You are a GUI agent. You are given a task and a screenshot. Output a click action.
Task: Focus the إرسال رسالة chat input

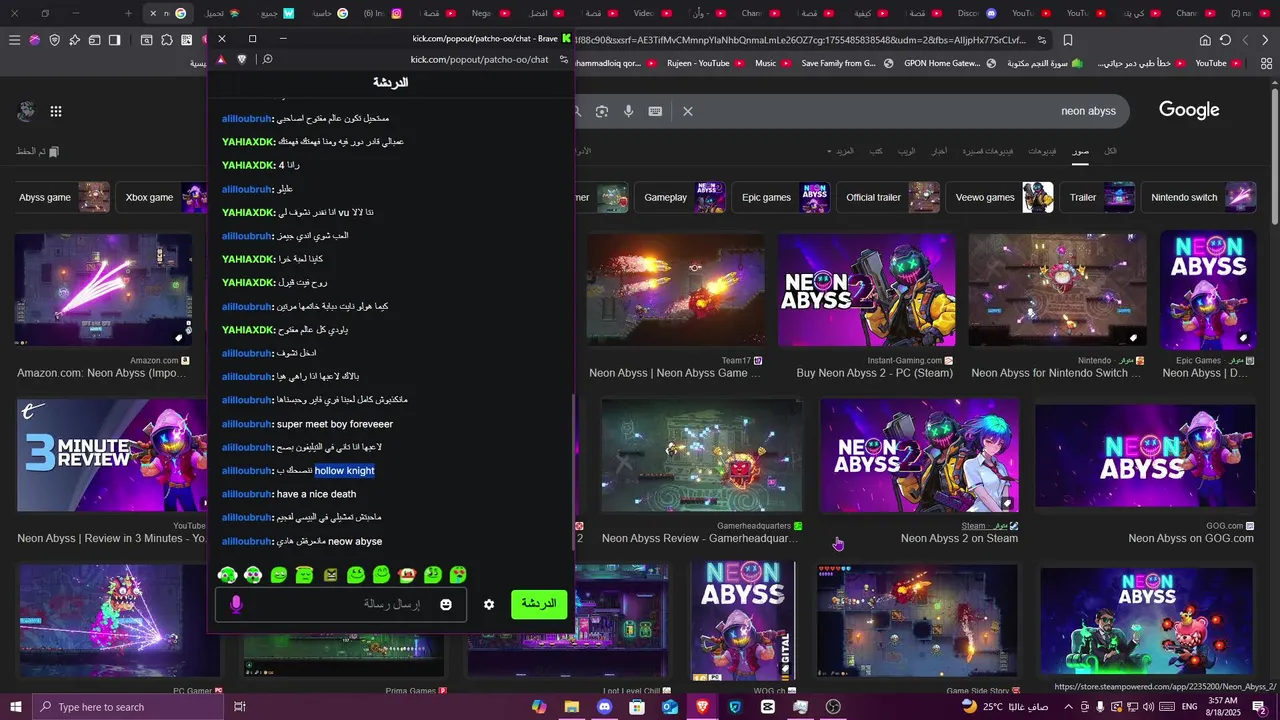tap(341, 604)
